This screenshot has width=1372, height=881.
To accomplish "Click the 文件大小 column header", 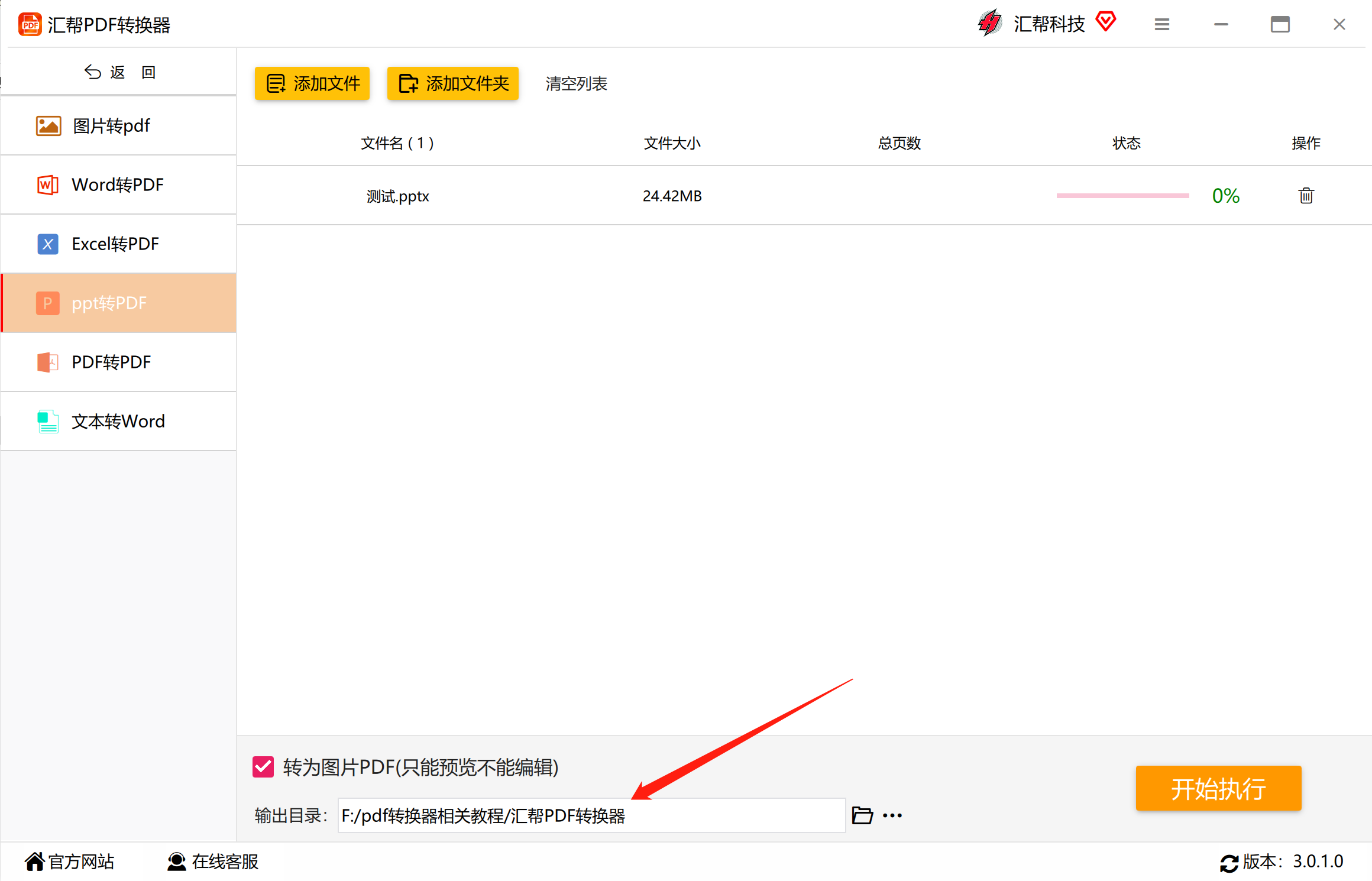I will click(672, 143).
